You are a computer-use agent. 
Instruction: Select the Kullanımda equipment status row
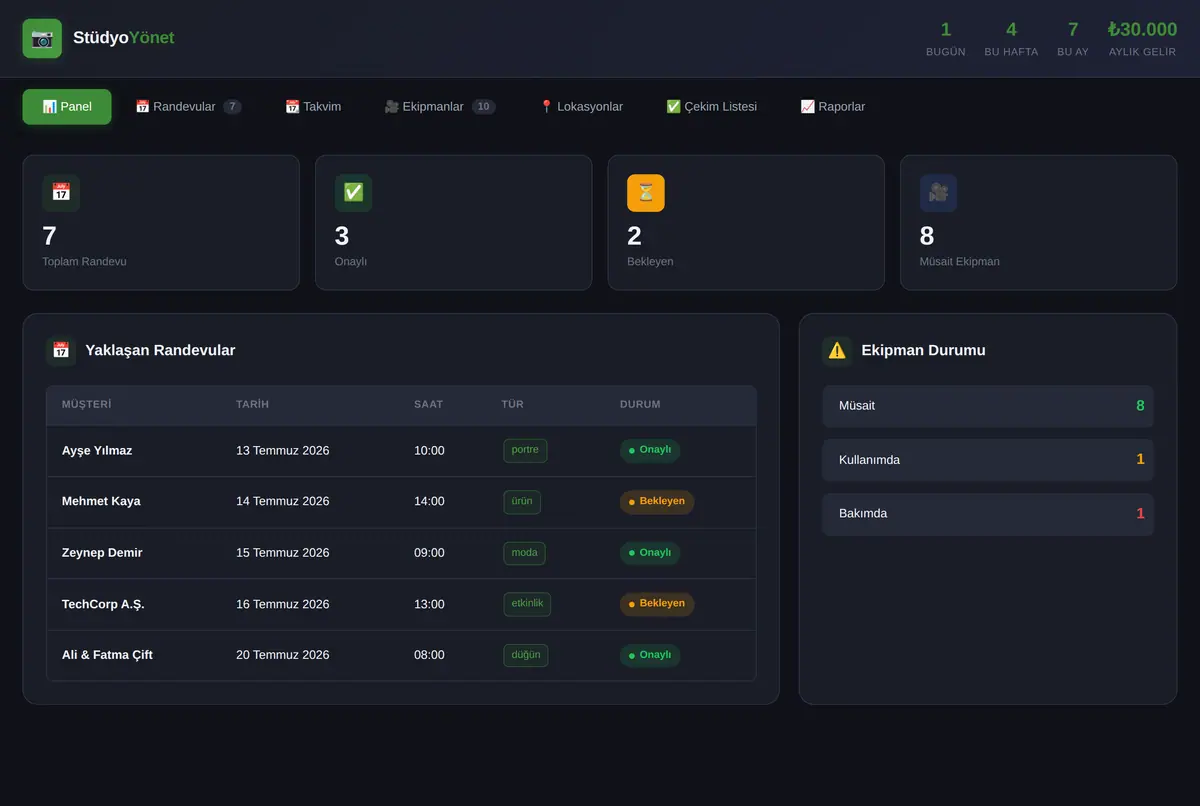point(988,460)
